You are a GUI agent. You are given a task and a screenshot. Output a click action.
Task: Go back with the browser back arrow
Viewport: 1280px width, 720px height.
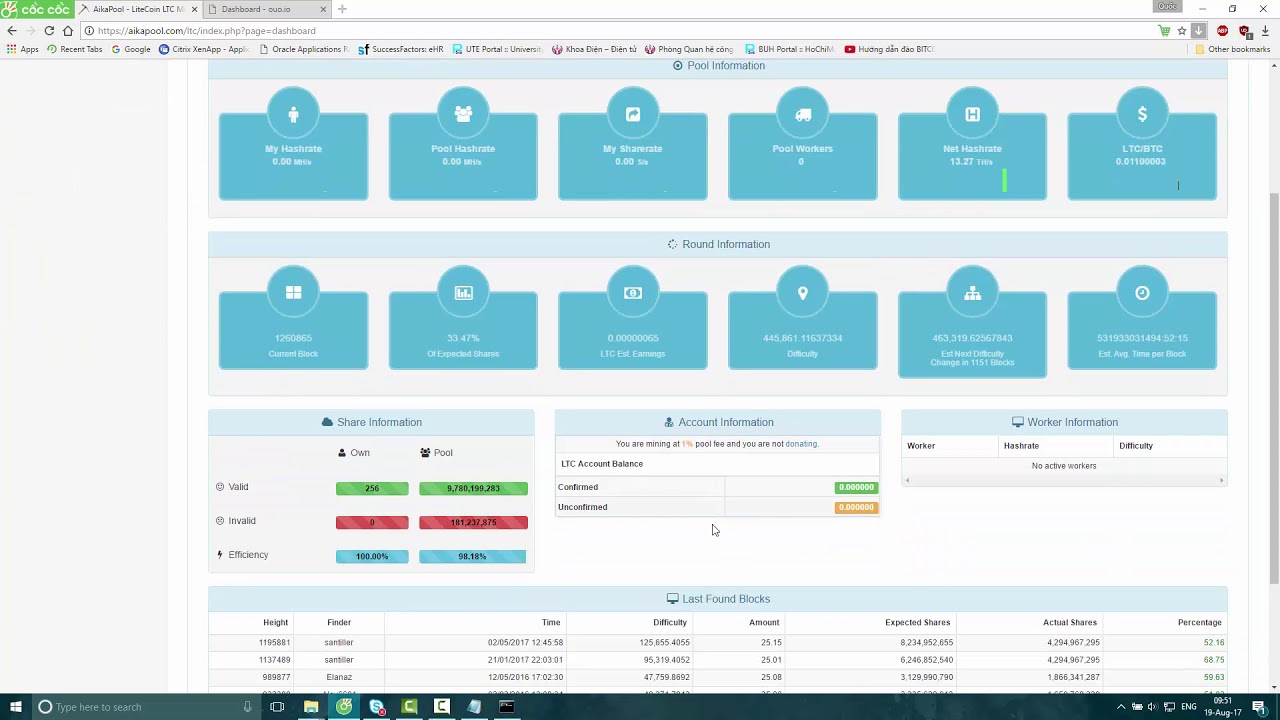[x=12, y=31]
